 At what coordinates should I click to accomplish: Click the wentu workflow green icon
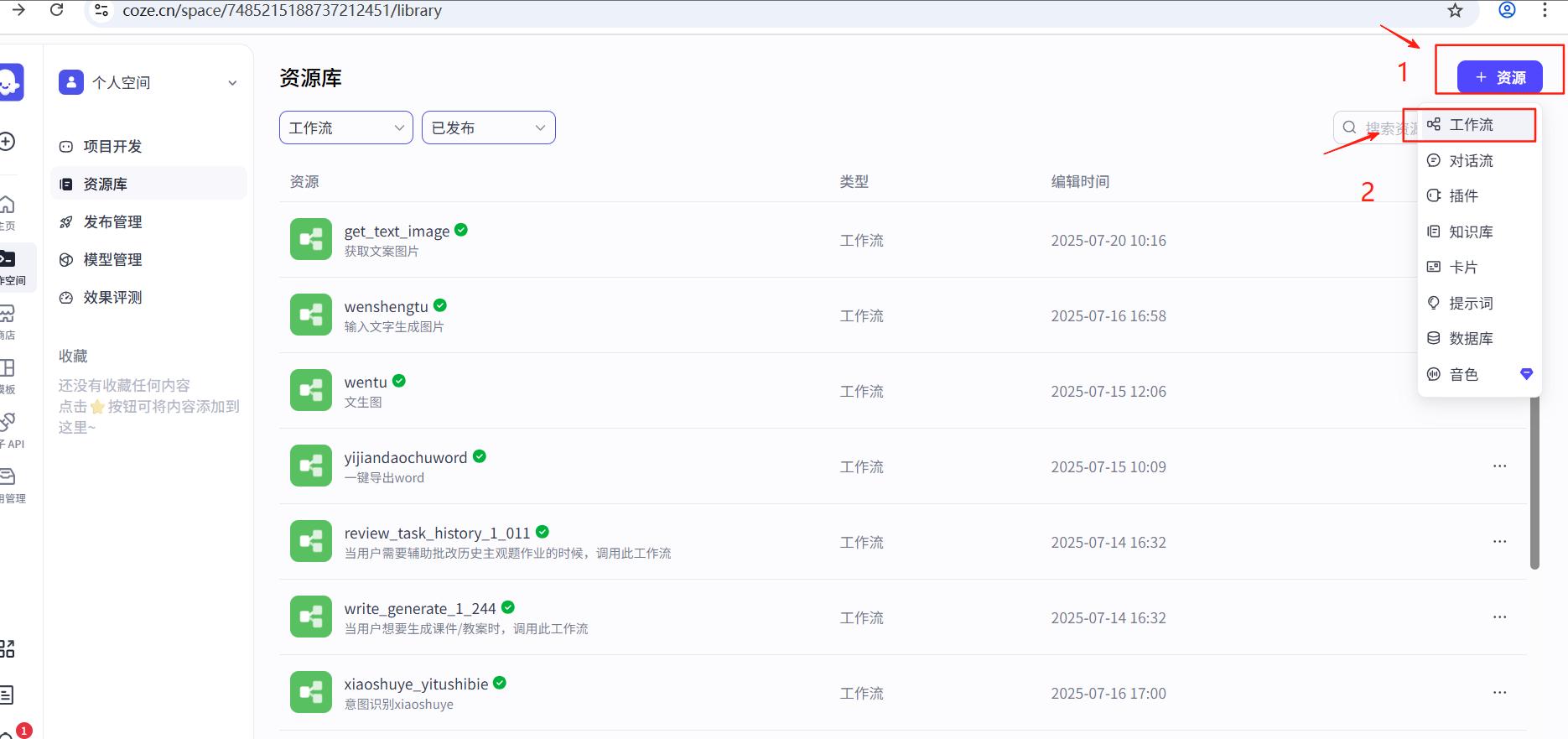311,391
